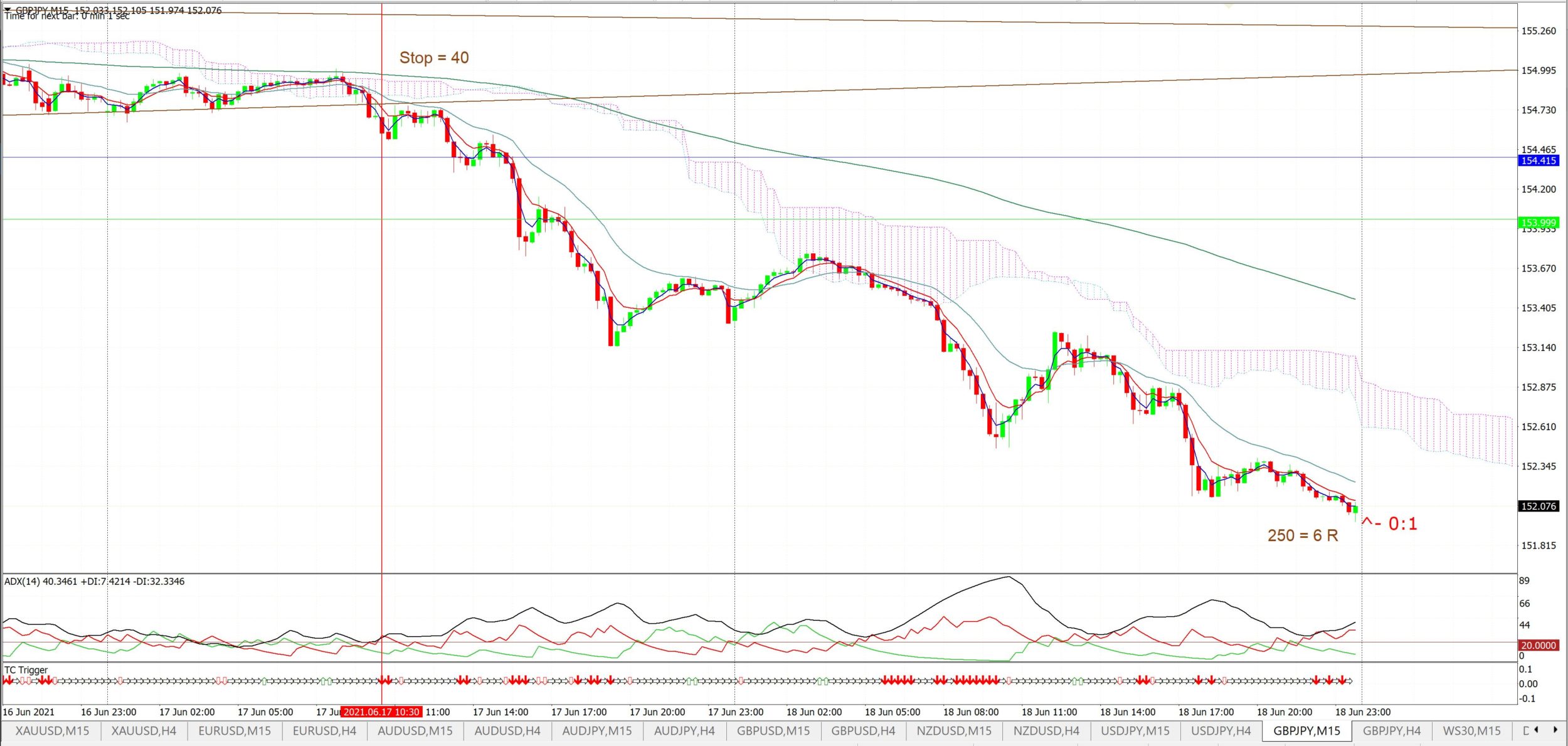Show the GBPUSD,H4 chart tab
Screen dimensions: 1568x746
(x=863, y=731)
